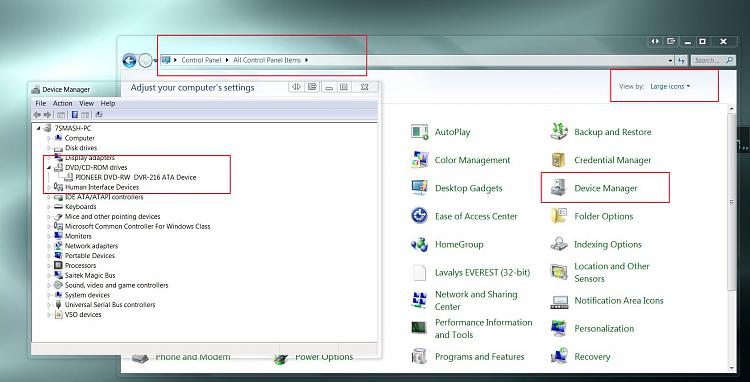
Task: Select Microsoft Common Controller For Windows Class
Action: (137, 226)
